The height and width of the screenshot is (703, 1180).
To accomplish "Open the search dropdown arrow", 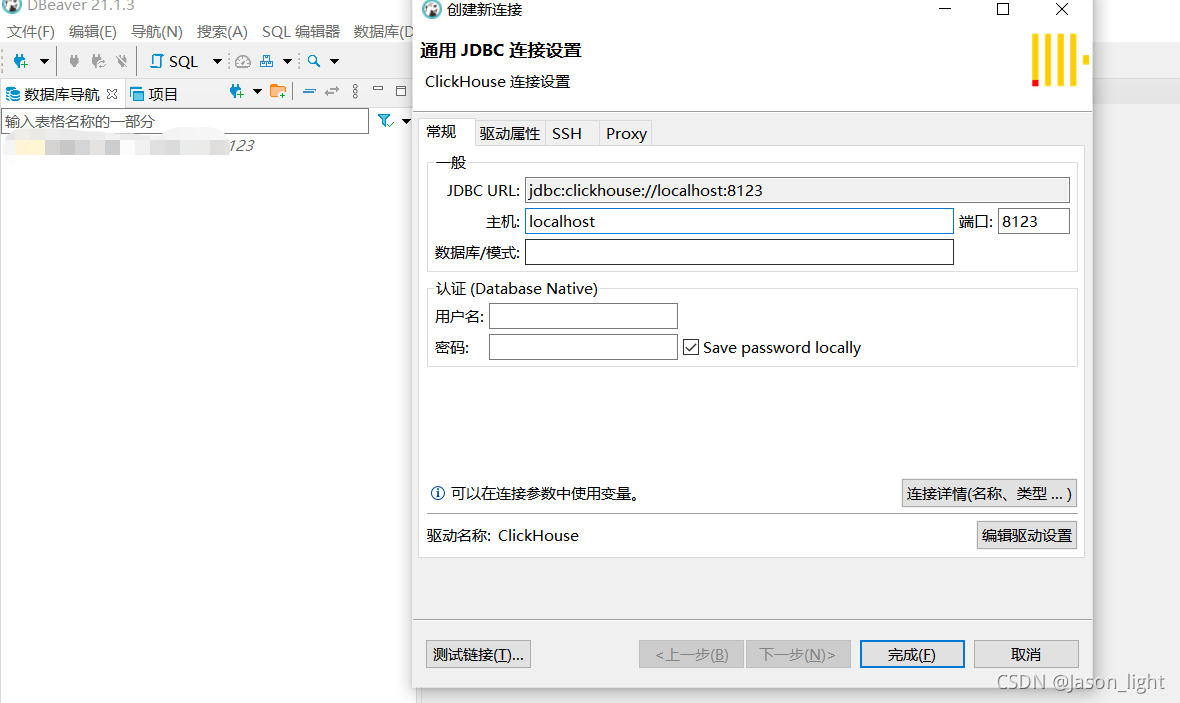I will pos(334,61).
